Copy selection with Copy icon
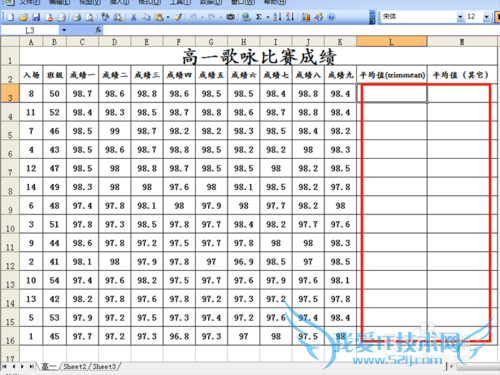 coord(146,17)
